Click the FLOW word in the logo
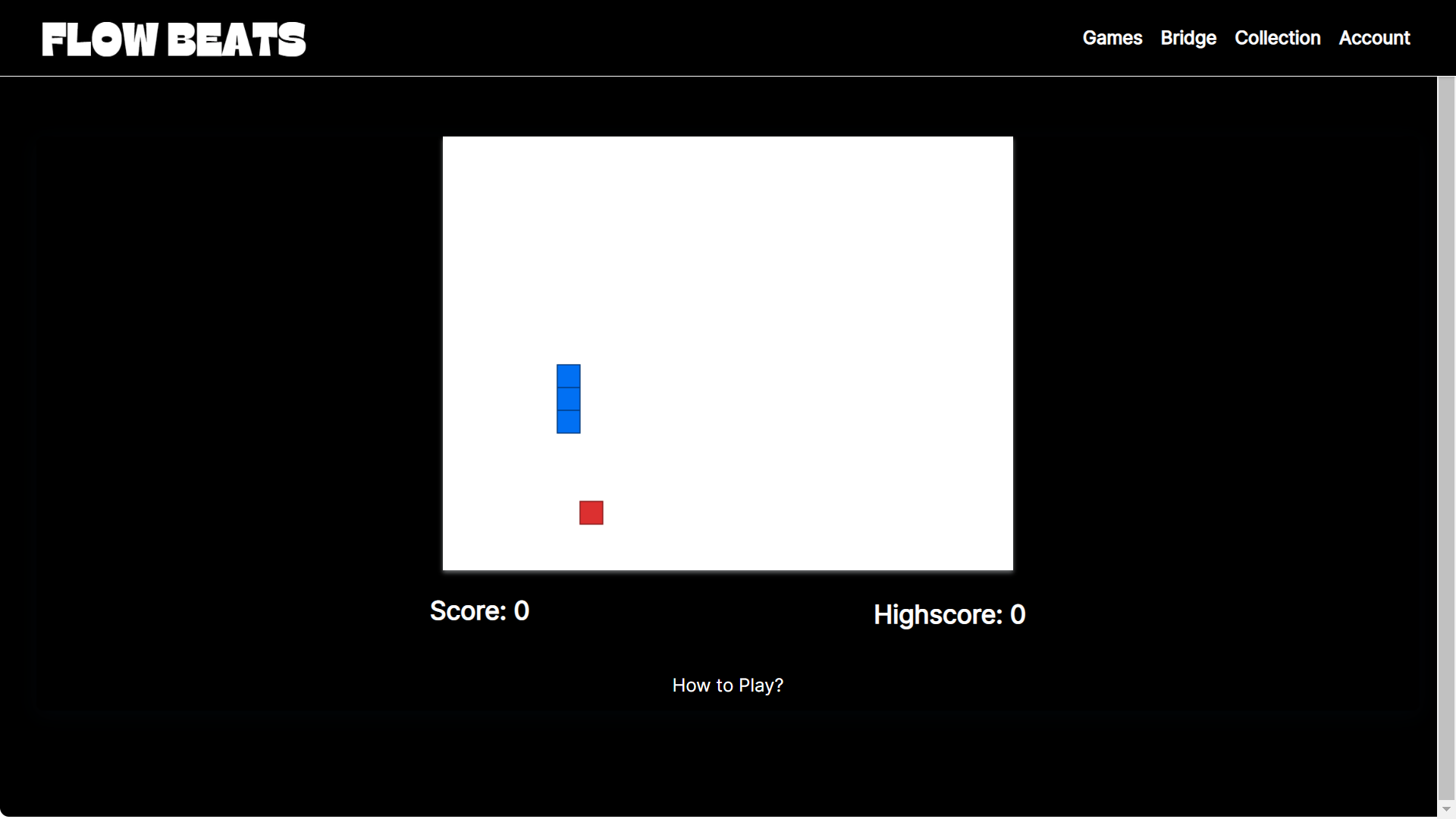The height and width of the screenshot is (819, 1456). pos(99,39)
